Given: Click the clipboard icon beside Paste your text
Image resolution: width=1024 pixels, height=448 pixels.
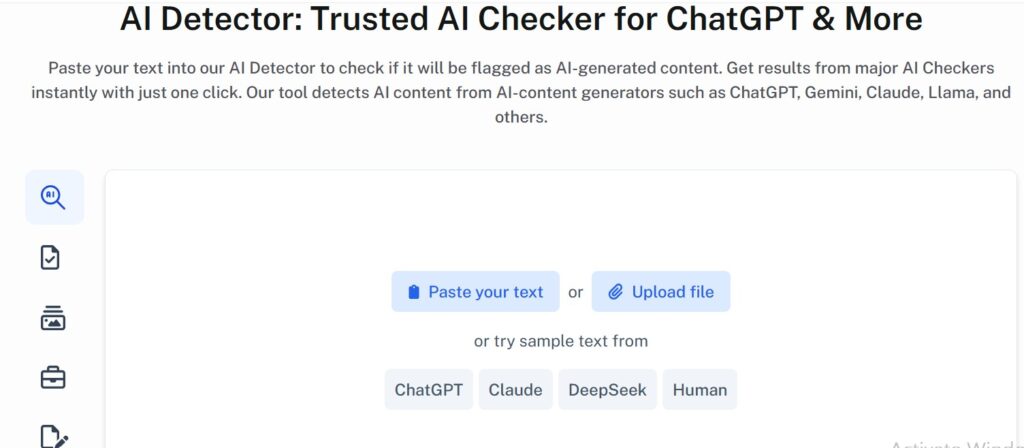Looking at the screenshot, I should 414,292.
